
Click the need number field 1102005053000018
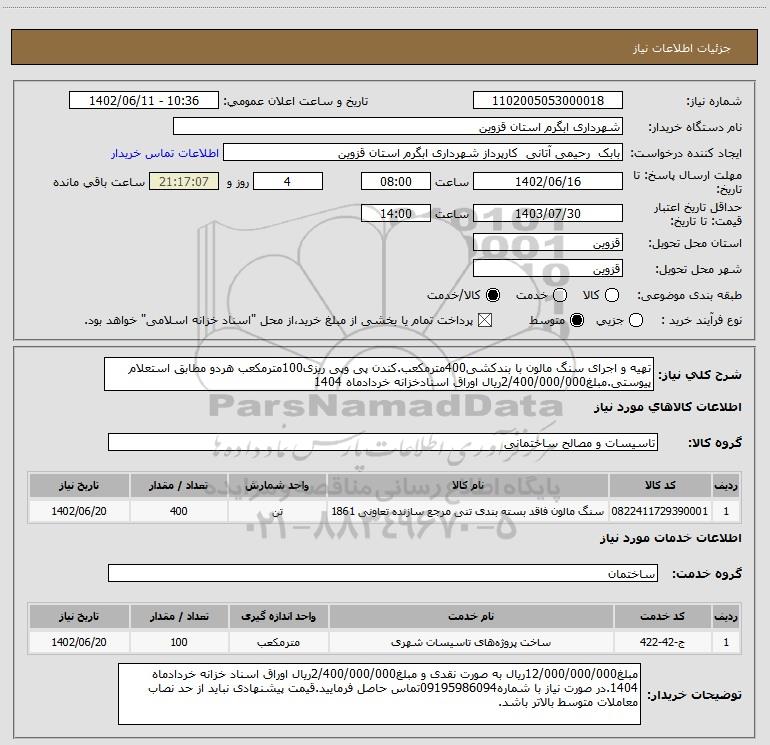pyautogui.click(x=548, y=101)
